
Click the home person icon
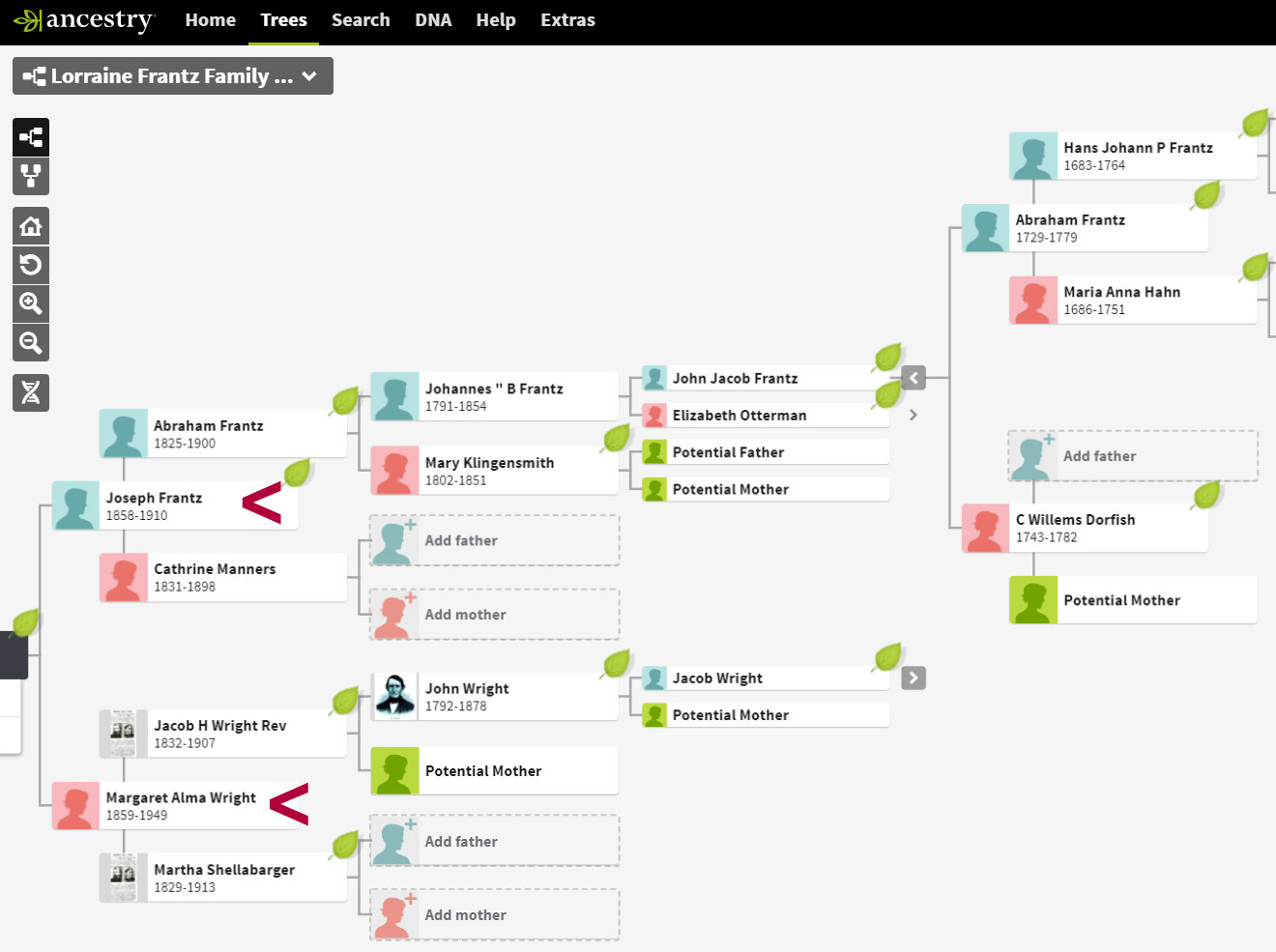coord(31,226)
